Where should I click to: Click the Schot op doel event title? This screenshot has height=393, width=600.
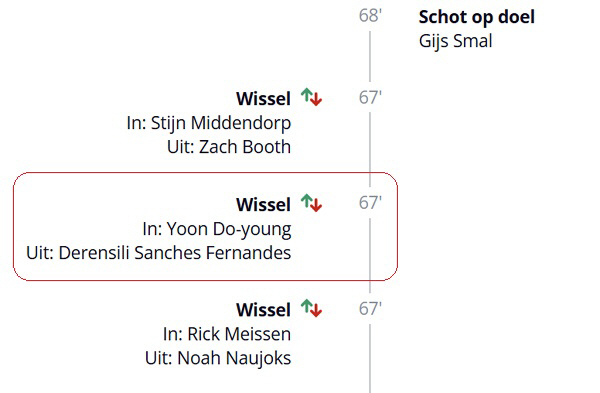[476, 17]
